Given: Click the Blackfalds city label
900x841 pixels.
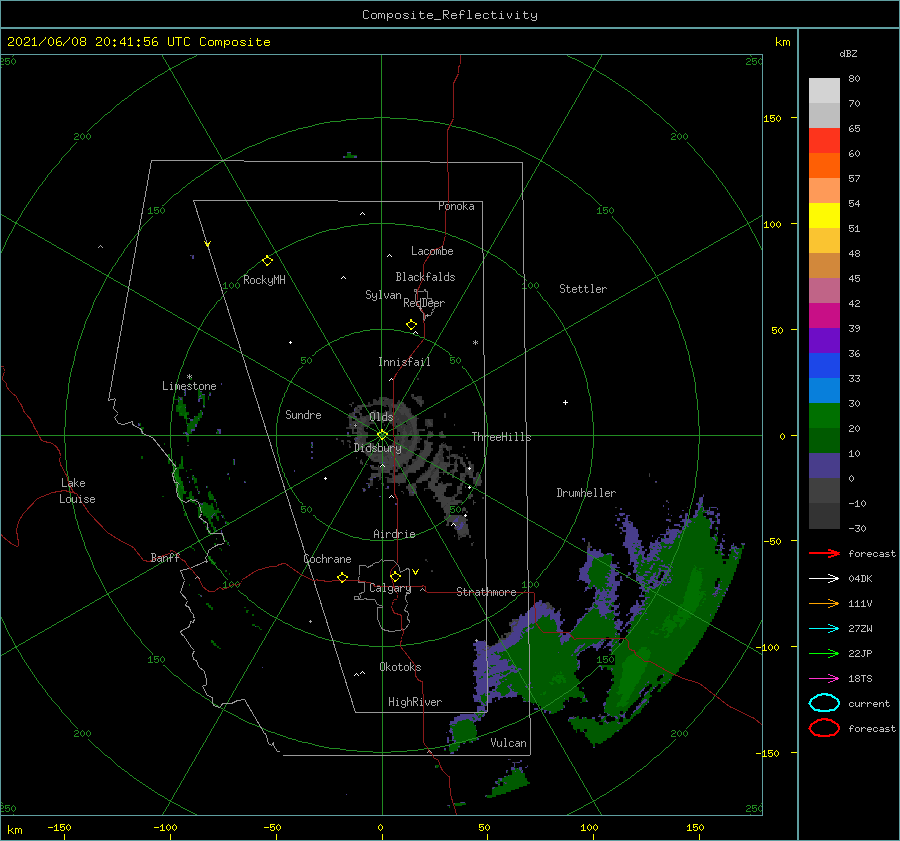Looking at the screenshot, I should point(425,277).
